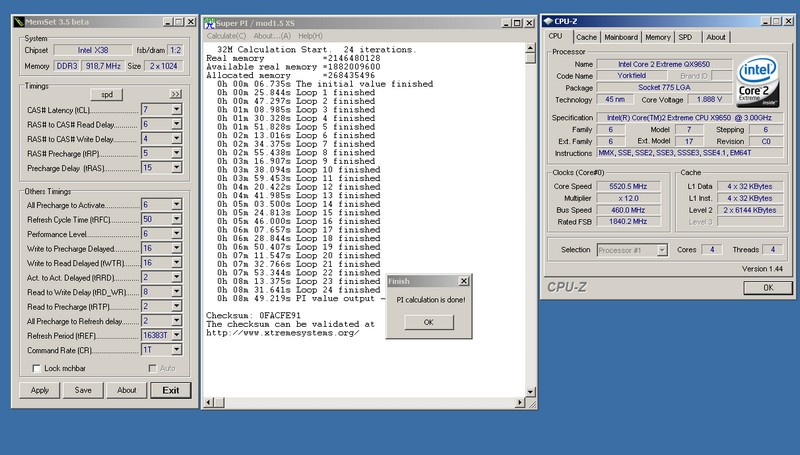Click the Rated FSB value 1840.2 MHz
Screen dimensions: 800x455
click(x=628, y=221)
